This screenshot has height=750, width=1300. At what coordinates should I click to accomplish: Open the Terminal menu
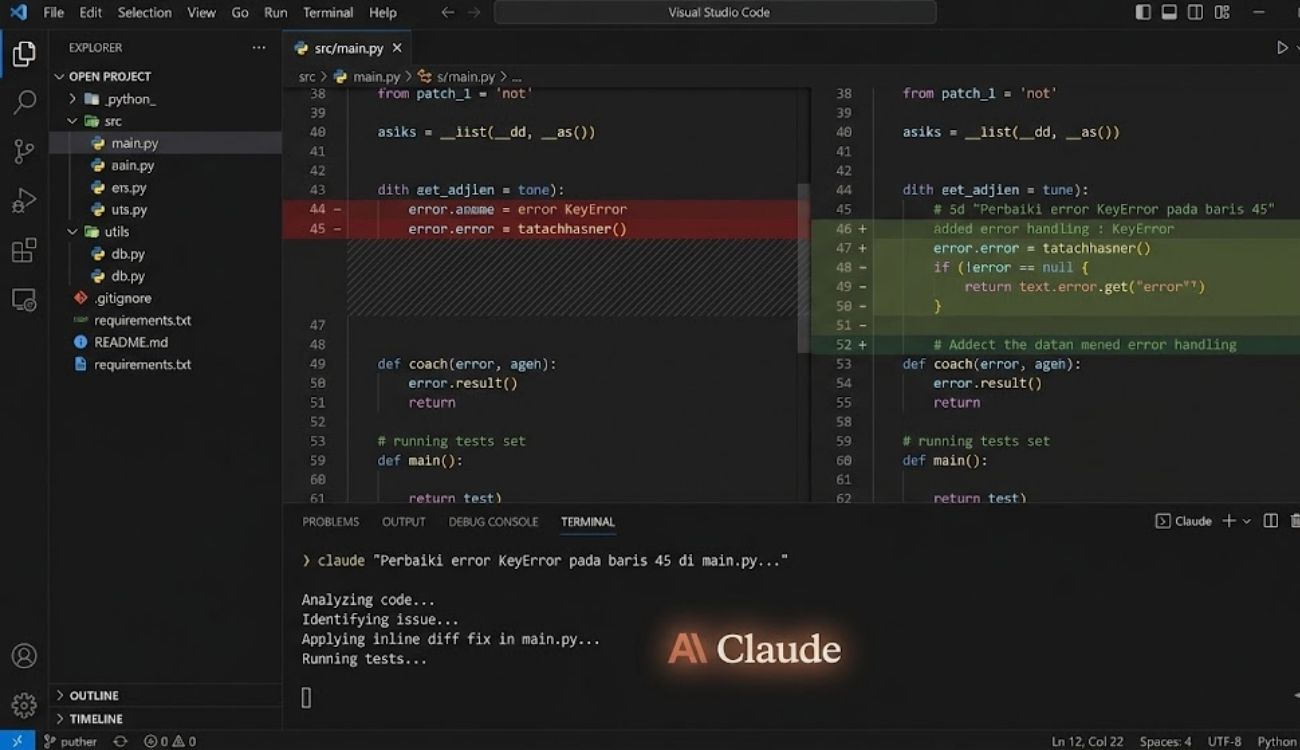coord(328,13)
